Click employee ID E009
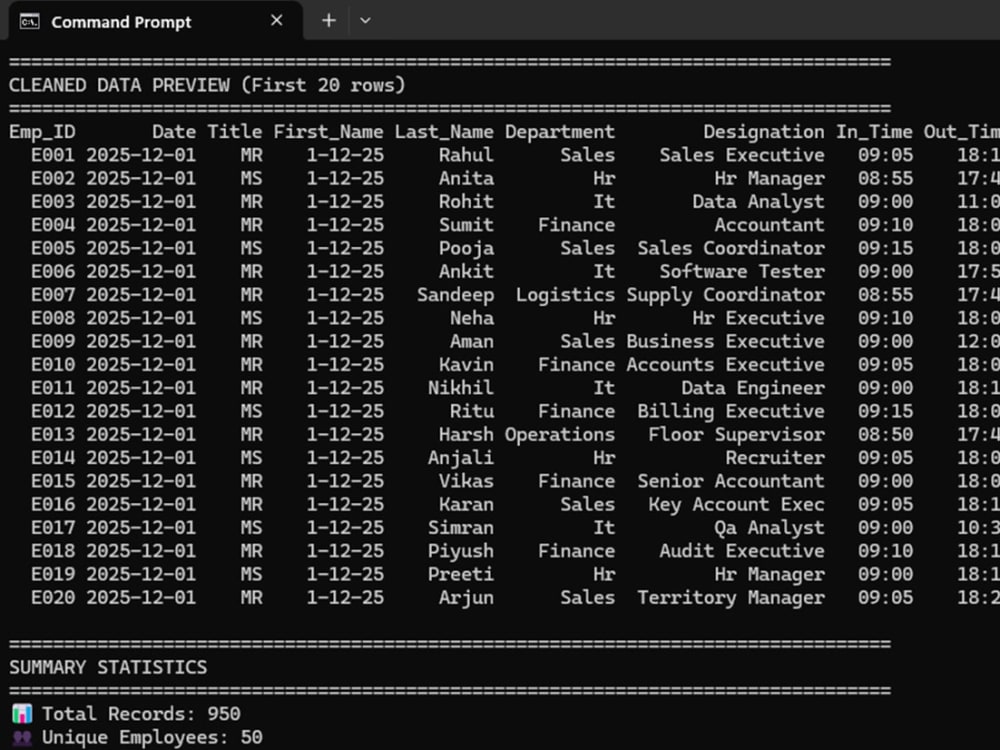 [x=53, y=341]
